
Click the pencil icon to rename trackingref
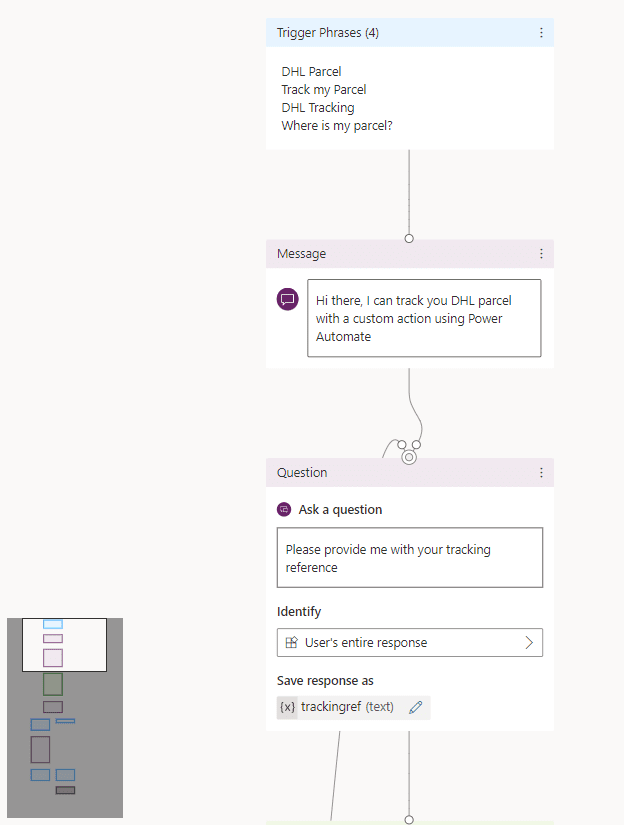pyautogui.click(x=416, y=707)
